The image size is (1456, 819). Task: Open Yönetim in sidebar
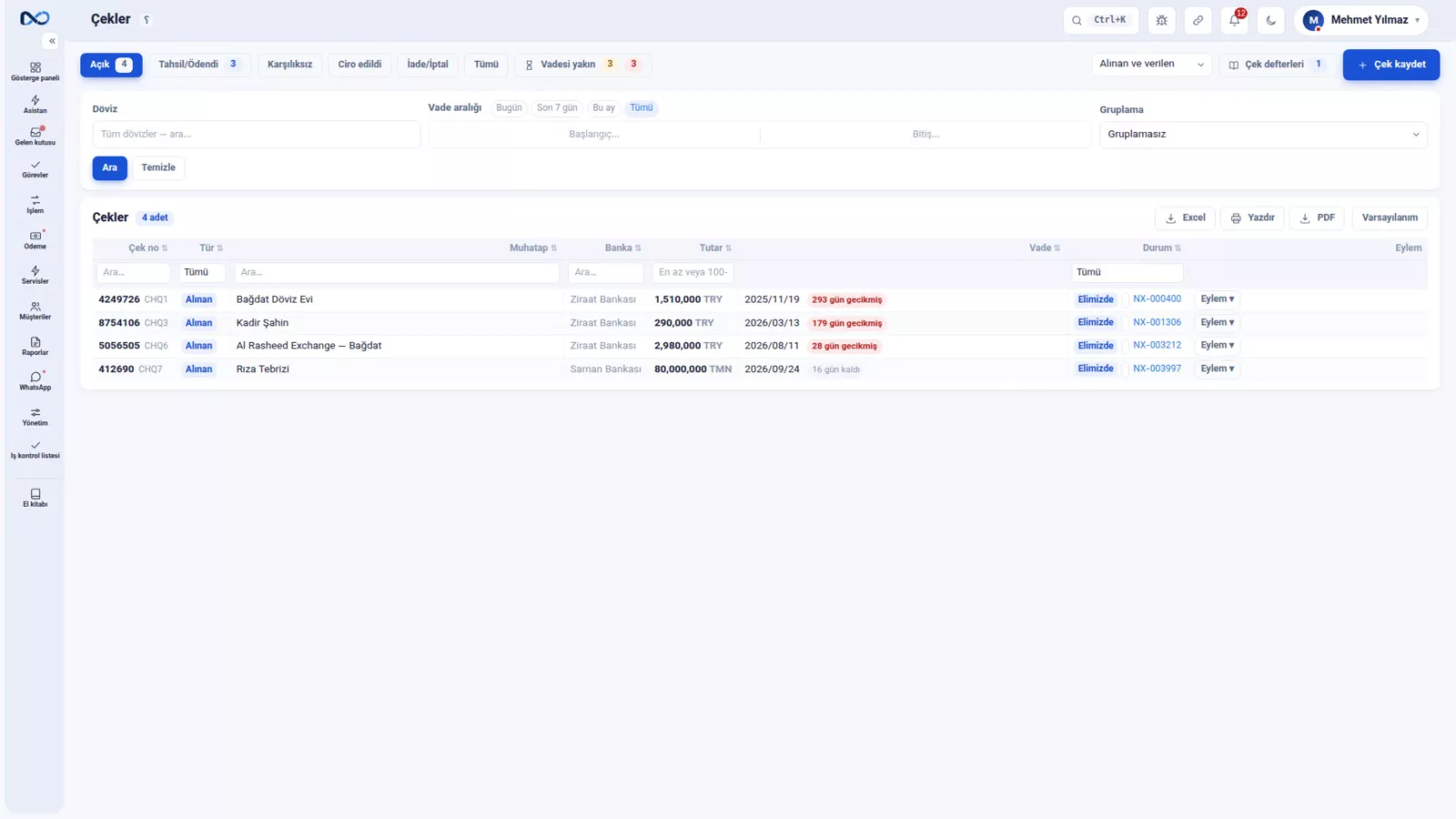35,417
